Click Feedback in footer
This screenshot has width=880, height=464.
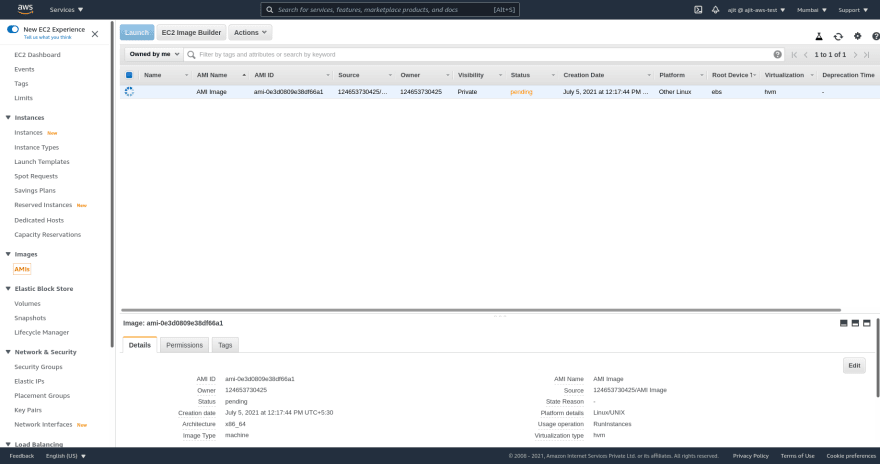pos(22,456)
